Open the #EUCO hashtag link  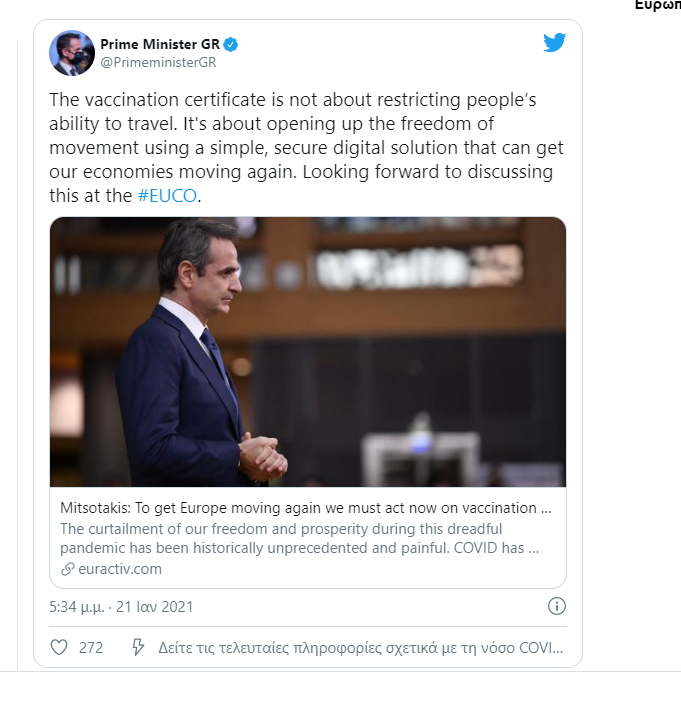click(x=167, y=196)
